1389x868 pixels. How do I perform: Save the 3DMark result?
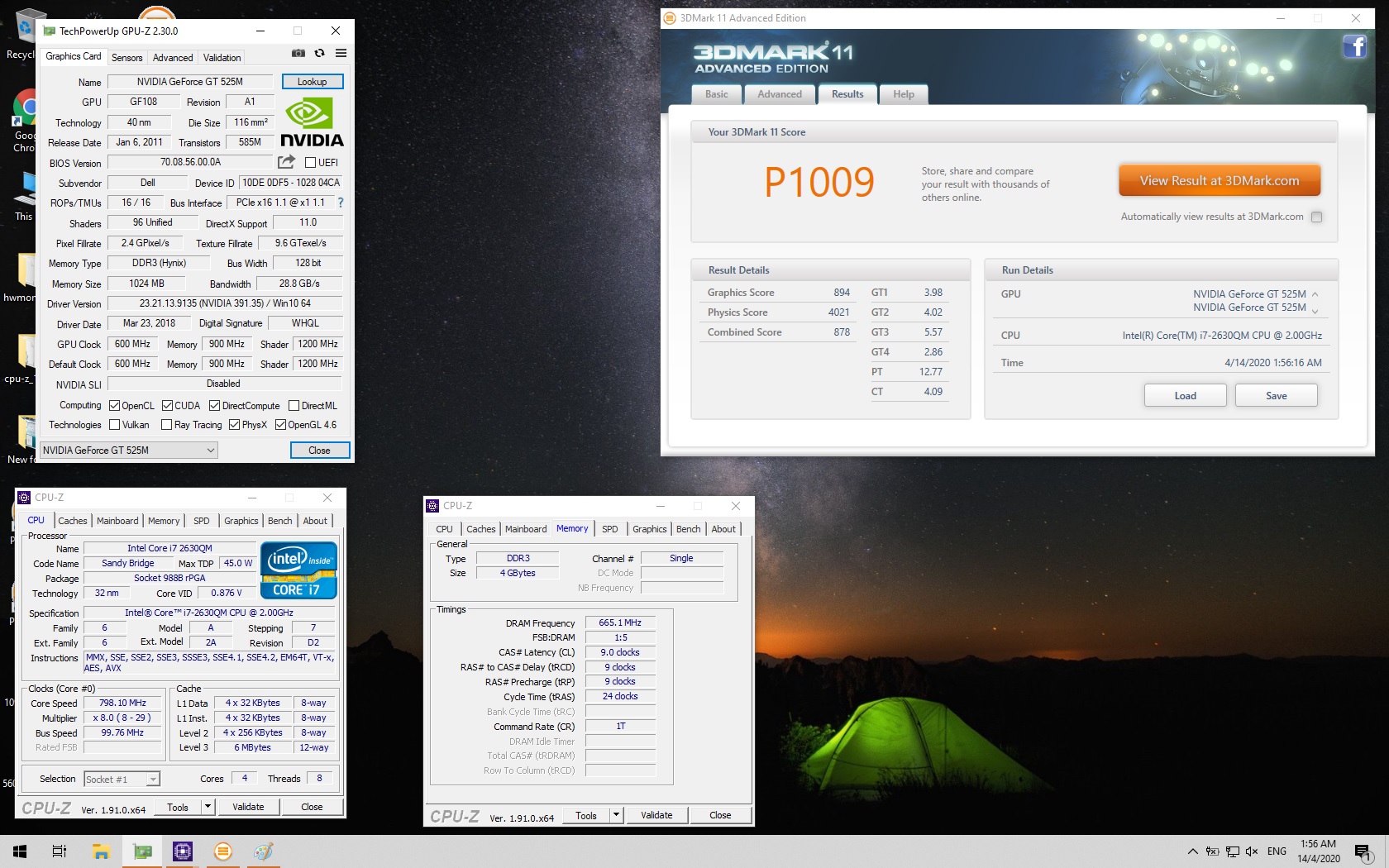click(x=1277, y=396)
